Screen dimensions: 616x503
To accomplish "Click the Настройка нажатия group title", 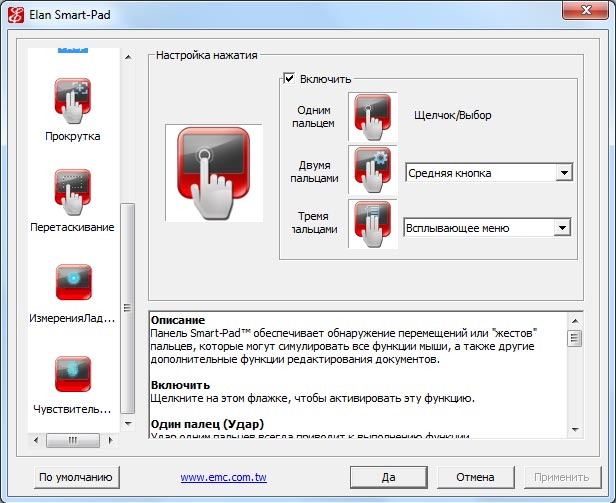I will tap(207, 55).
